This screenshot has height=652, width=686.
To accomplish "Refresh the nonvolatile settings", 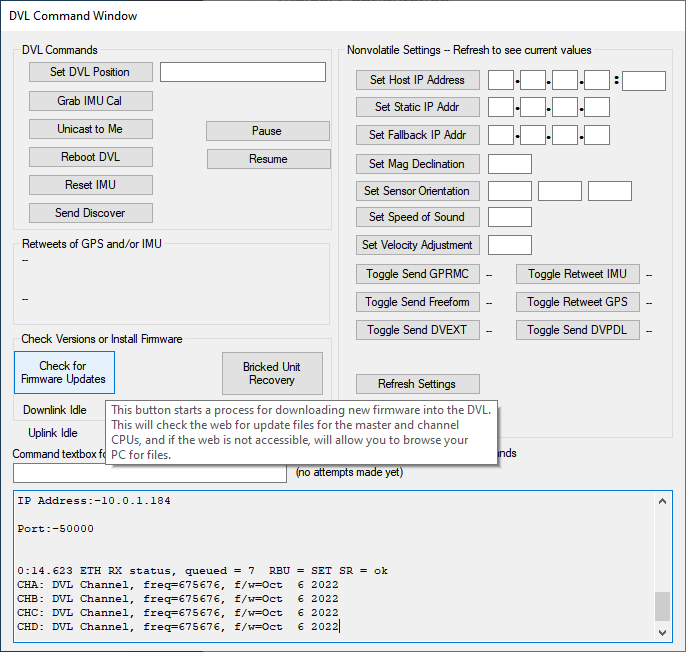I will (417, 384).
